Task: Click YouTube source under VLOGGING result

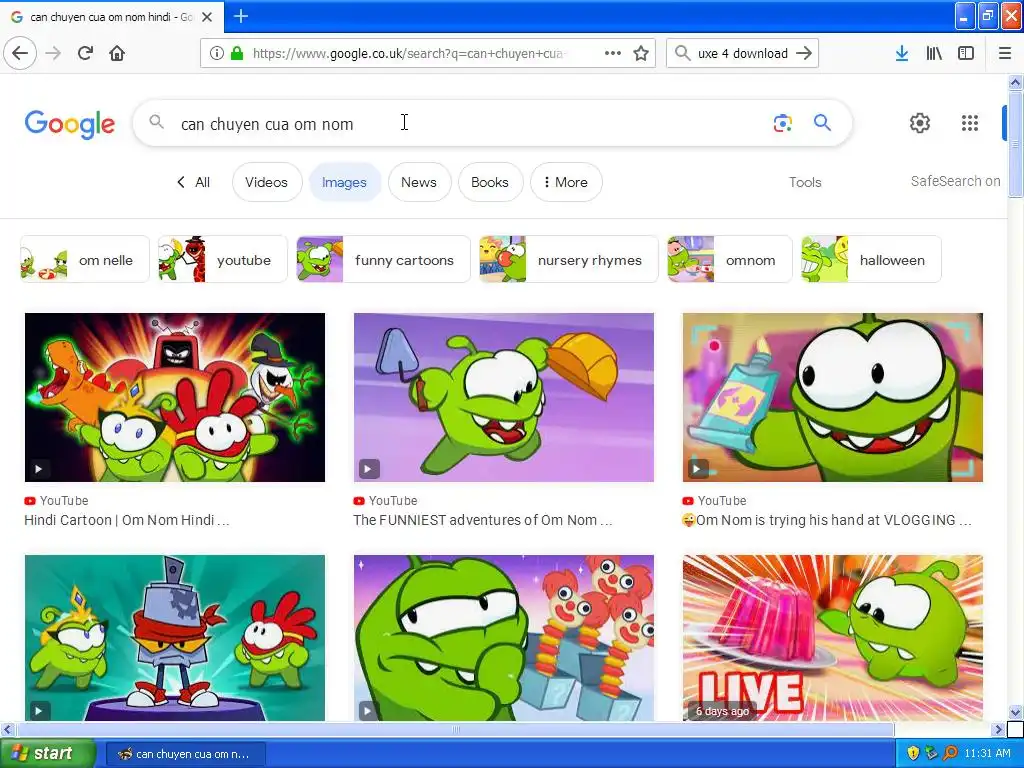Action: coord(714,500)
